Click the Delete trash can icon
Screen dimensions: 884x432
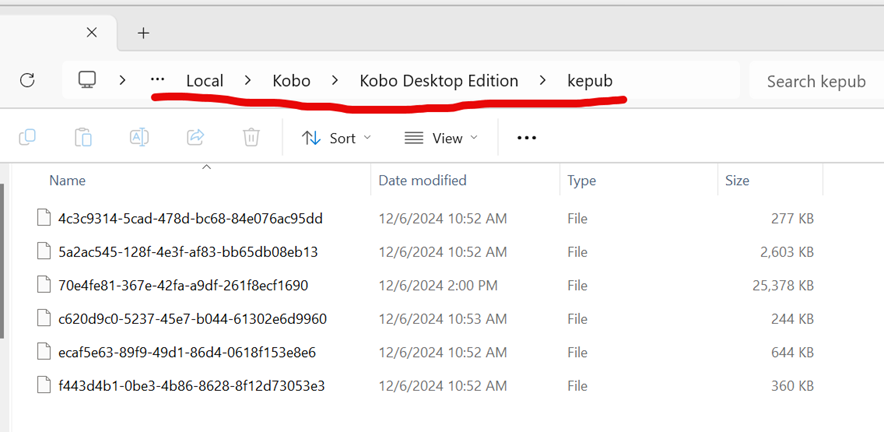pos(251,137)
